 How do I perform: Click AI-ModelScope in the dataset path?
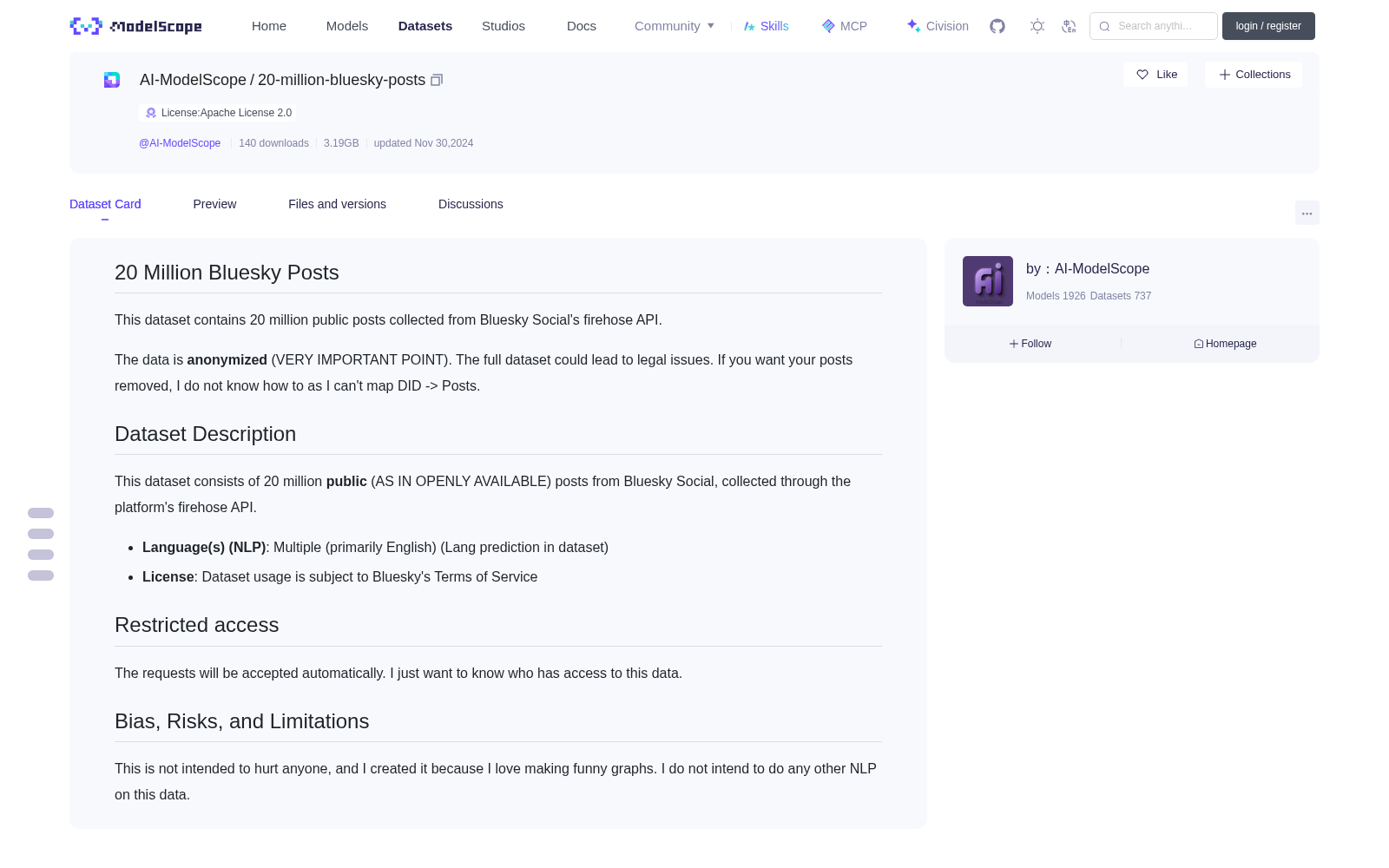pos(193,80)
